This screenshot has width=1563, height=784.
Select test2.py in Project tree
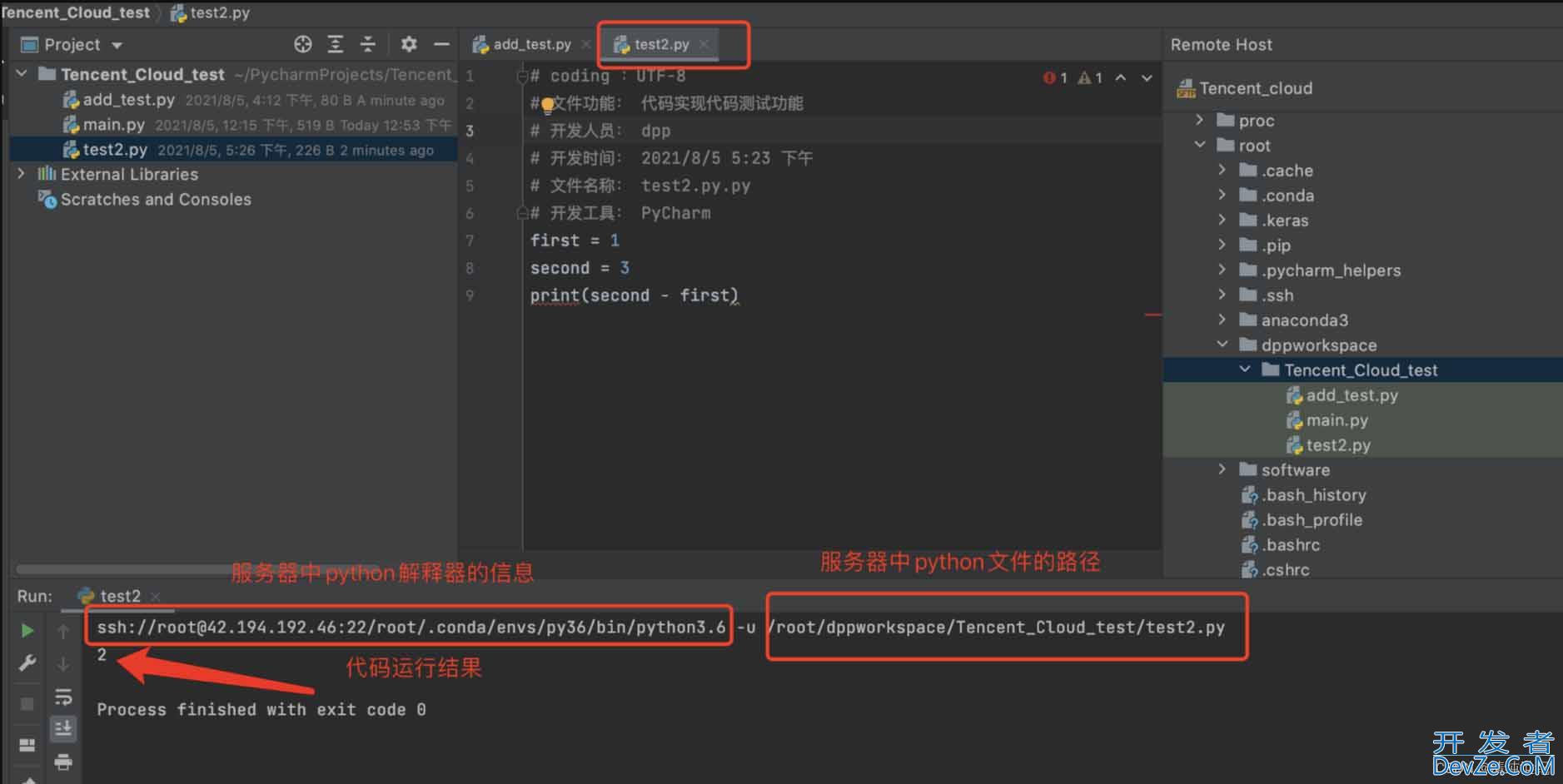pyautogui.click(x=234, y=150)
